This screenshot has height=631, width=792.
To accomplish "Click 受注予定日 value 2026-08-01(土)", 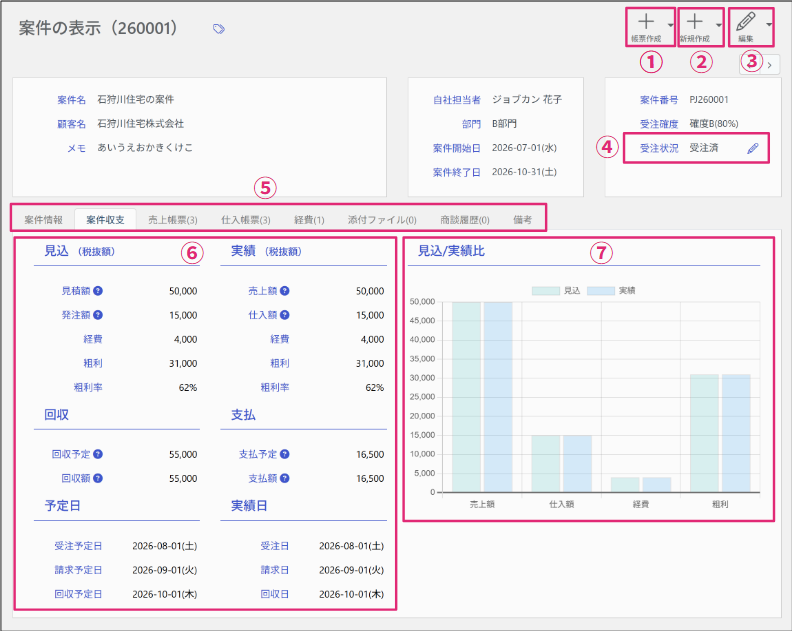I will 165,546.
